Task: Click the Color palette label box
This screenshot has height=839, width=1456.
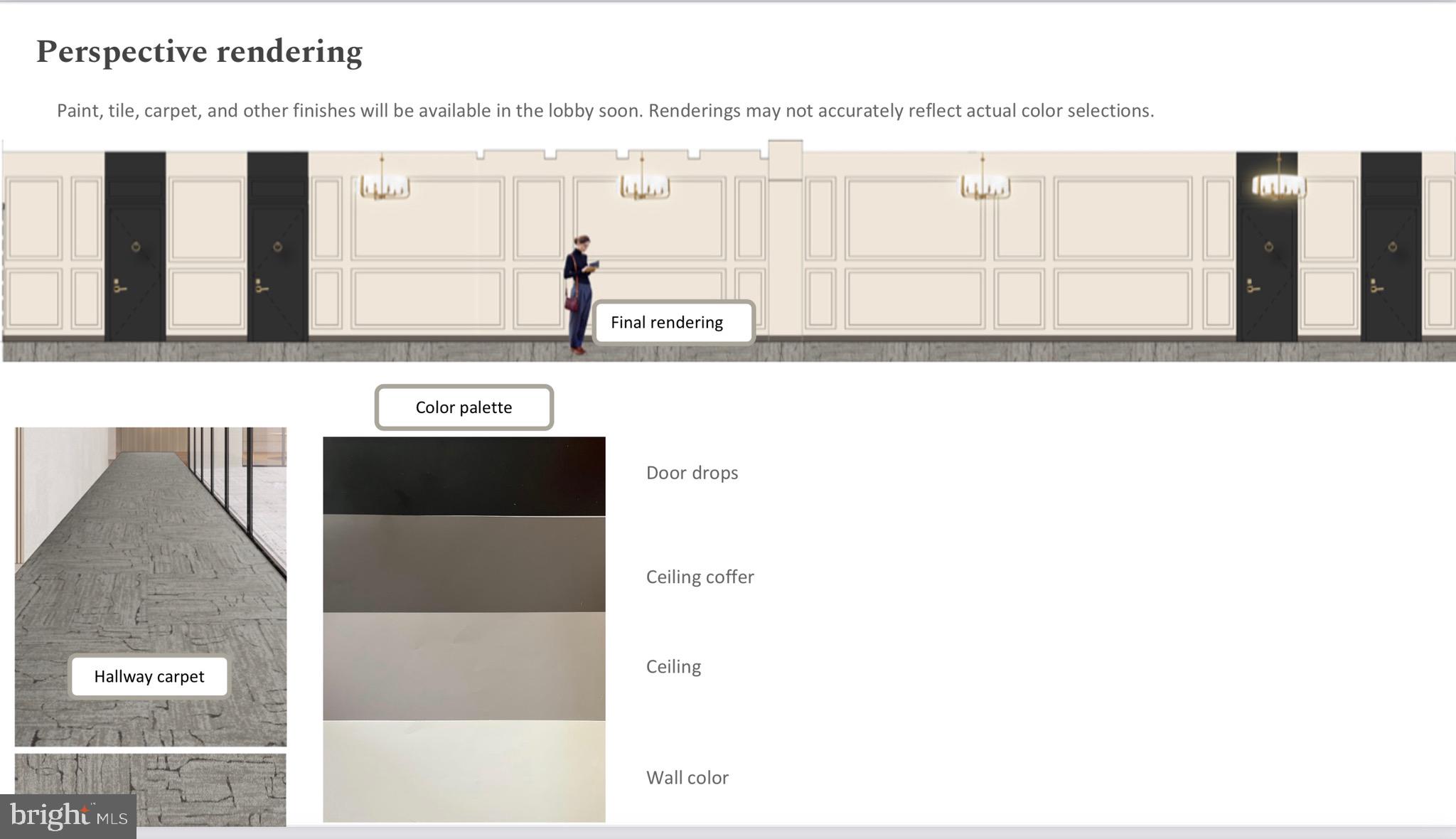Action: tap(464, 407)
